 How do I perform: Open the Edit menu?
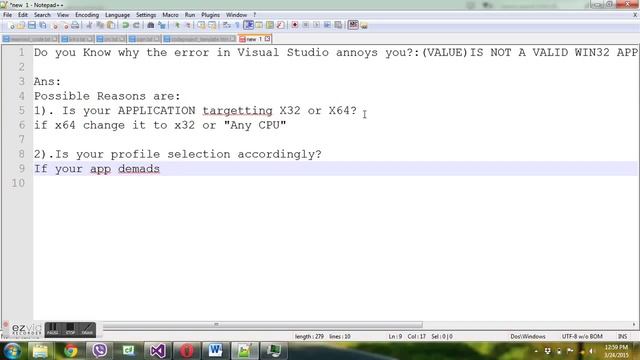pos(23,15)
